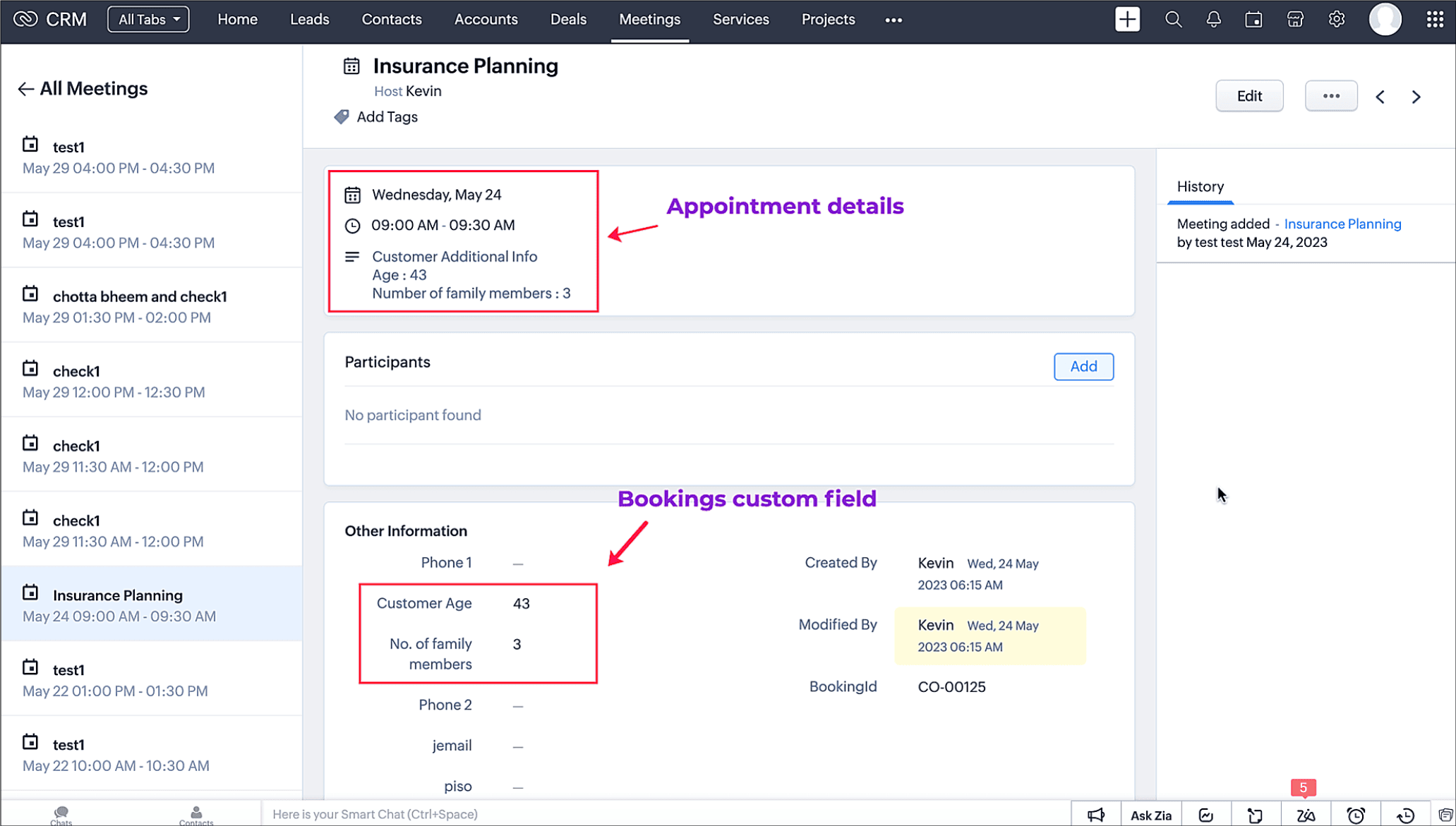Screen dimensions: 1456x826
Task: Open the apps grid launcher icon
Action: pos(1434,20)
